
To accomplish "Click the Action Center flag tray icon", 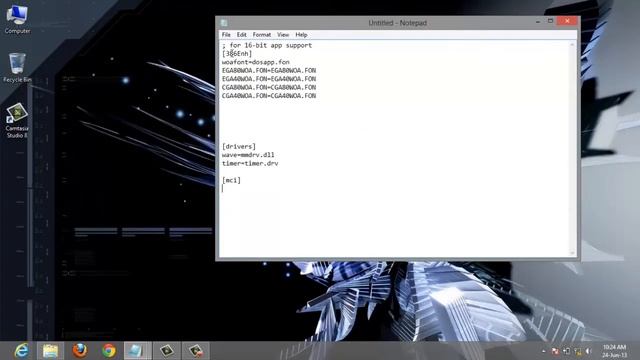I will click(555, 351).
